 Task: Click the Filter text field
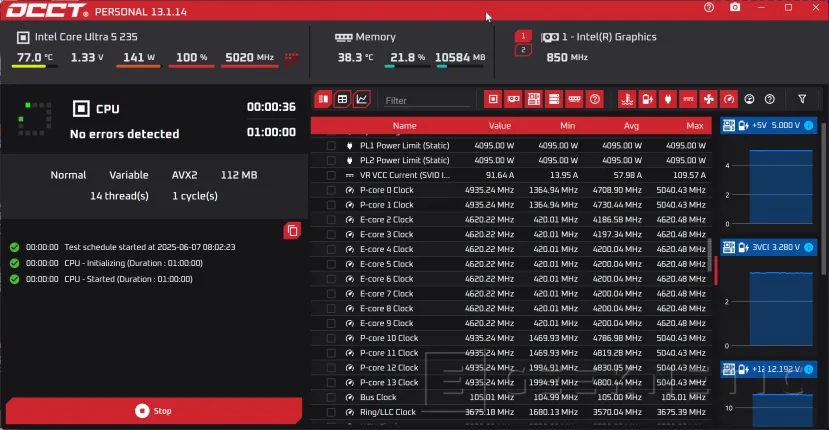[x=427, y=100]
